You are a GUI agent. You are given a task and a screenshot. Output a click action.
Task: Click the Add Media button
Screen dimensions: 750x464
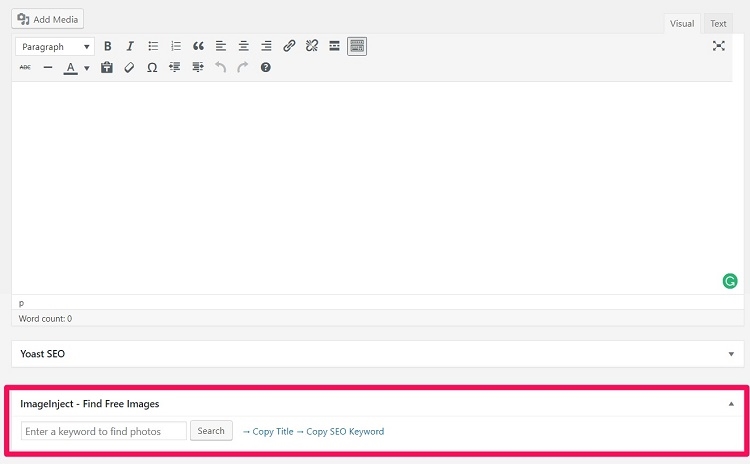coord(48,19)
